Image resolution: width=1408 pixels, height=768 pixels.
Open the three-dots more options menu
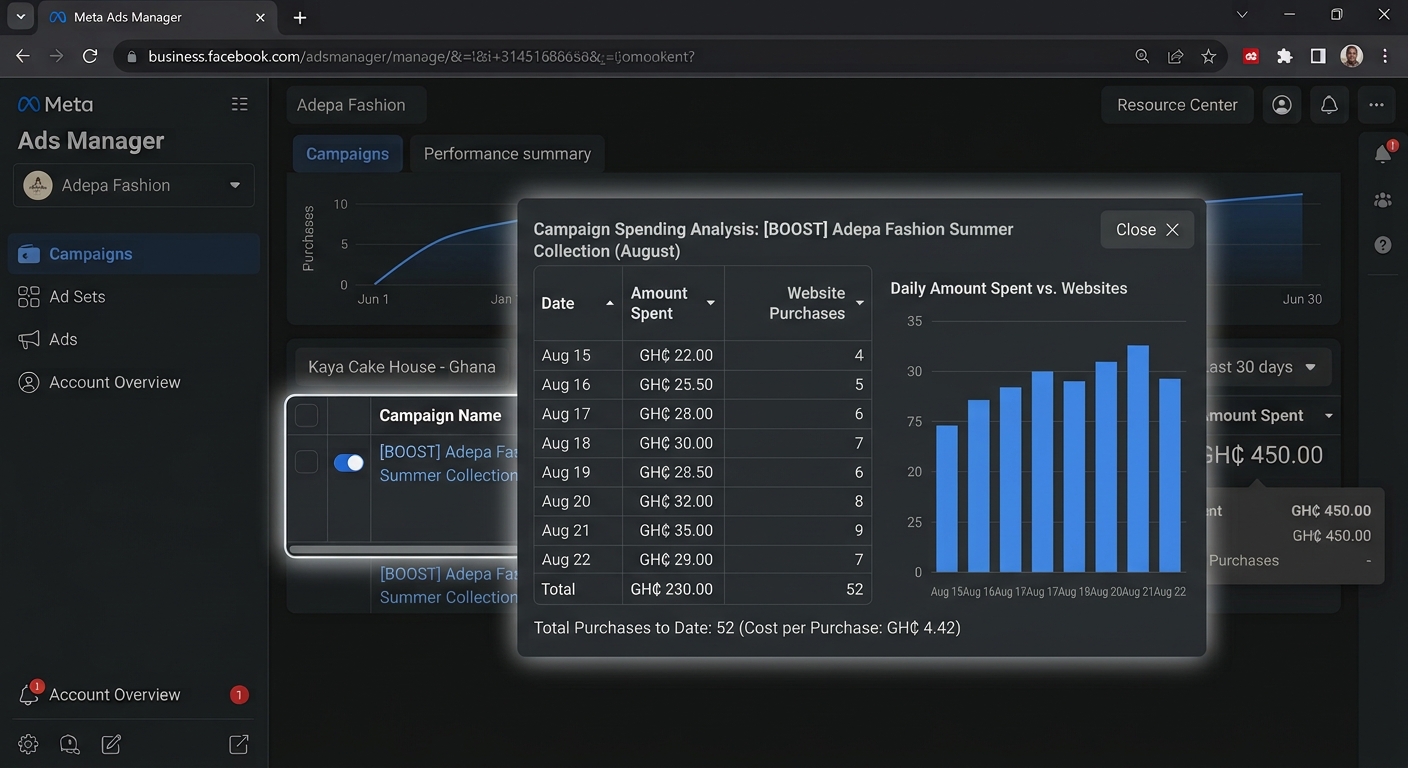point(1376,105)
